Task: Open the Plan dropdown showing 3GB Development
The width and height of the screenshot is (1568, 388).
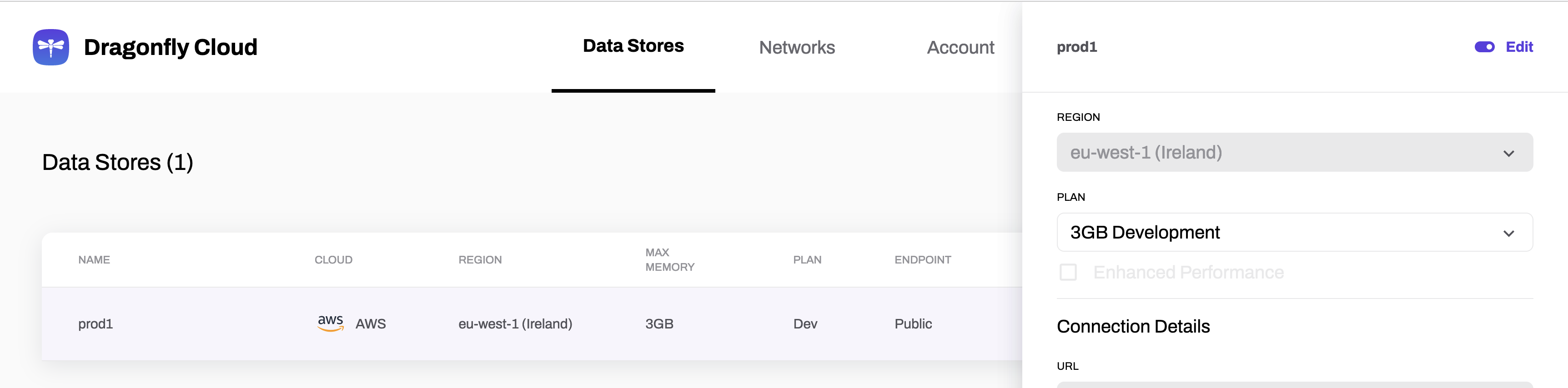Action: point(1294,232)
